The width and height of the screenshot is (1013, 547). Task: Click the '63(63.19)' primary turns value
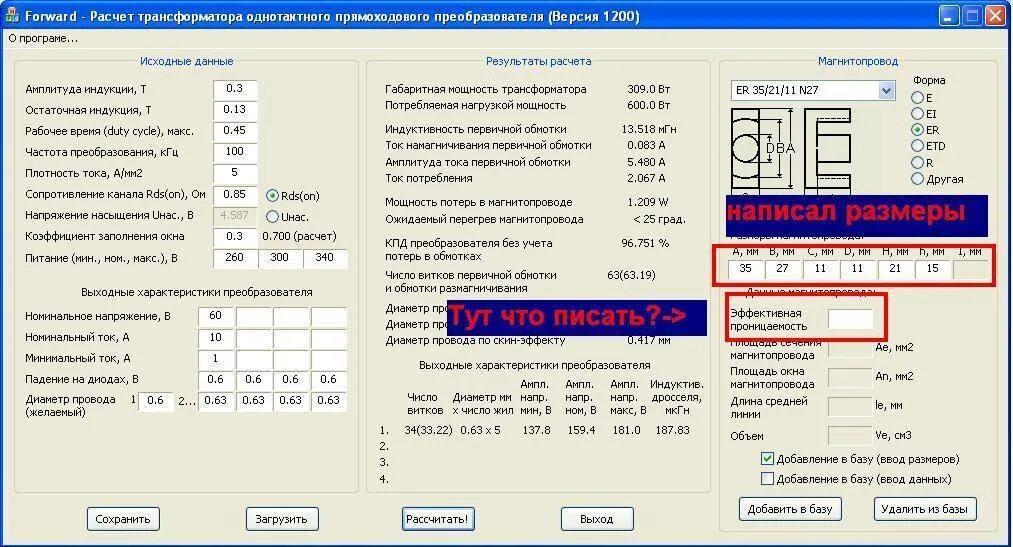pyautogui.click(x=631, y=275)
